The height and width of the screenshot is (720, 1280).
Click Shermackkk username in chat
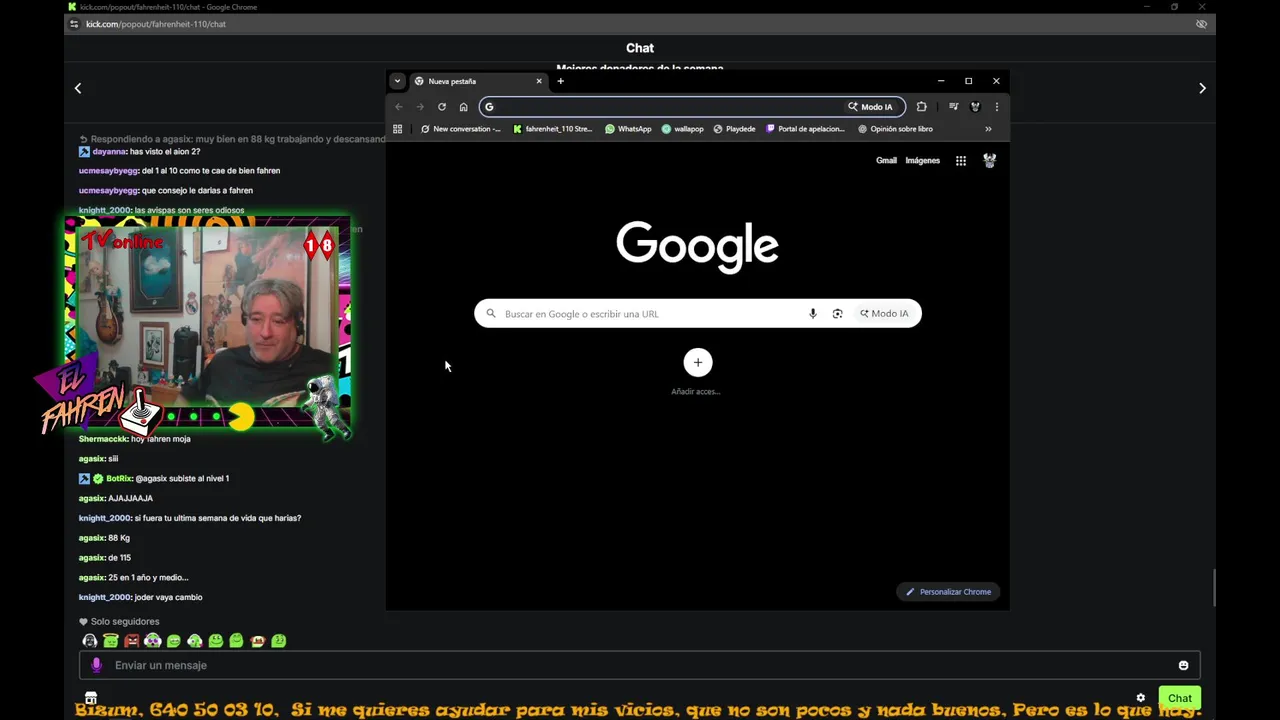103,439
